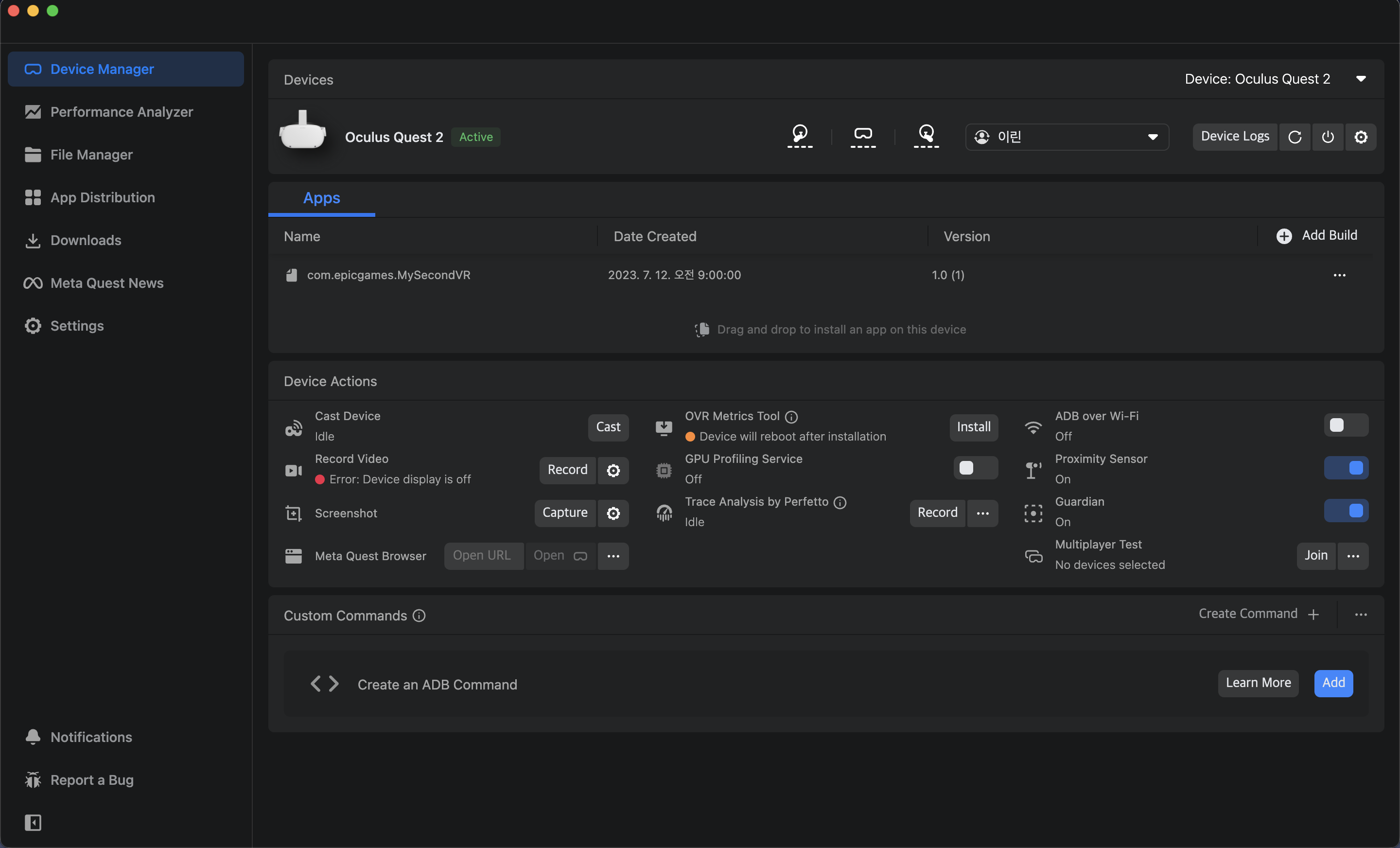This screenshot has width=1400, height=848.
Task: Open Performance Analyzer in sidebar
Action: click(x=122, y=112)
